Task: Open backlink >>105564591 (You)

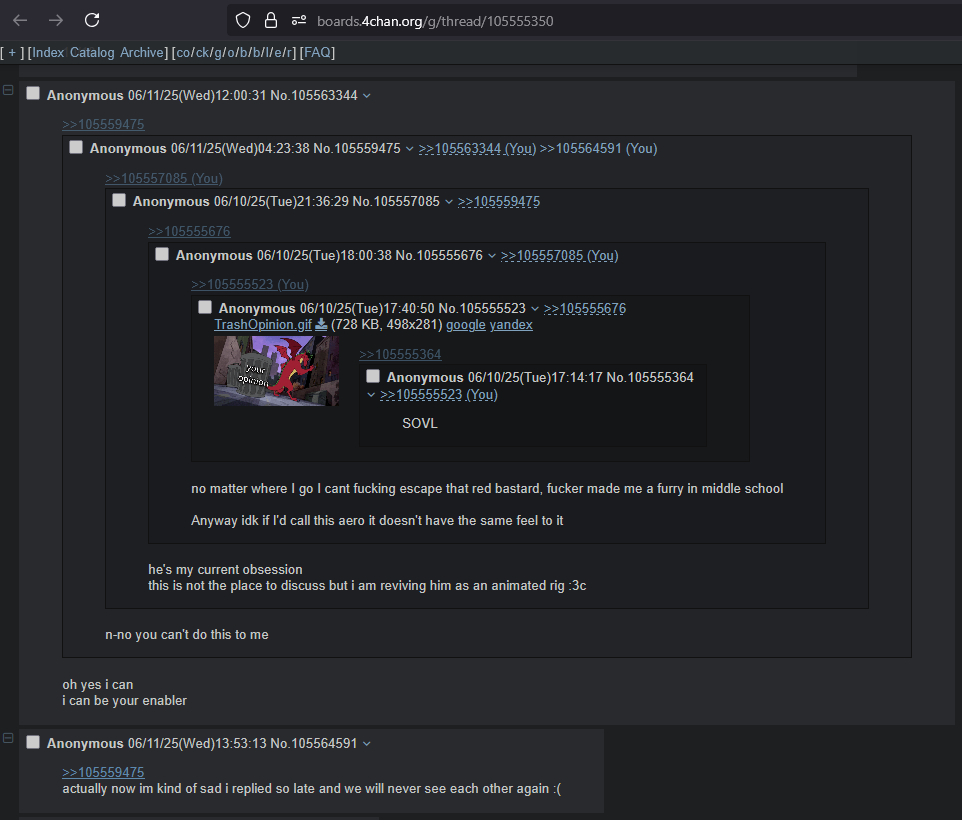Action: [598, 149]
